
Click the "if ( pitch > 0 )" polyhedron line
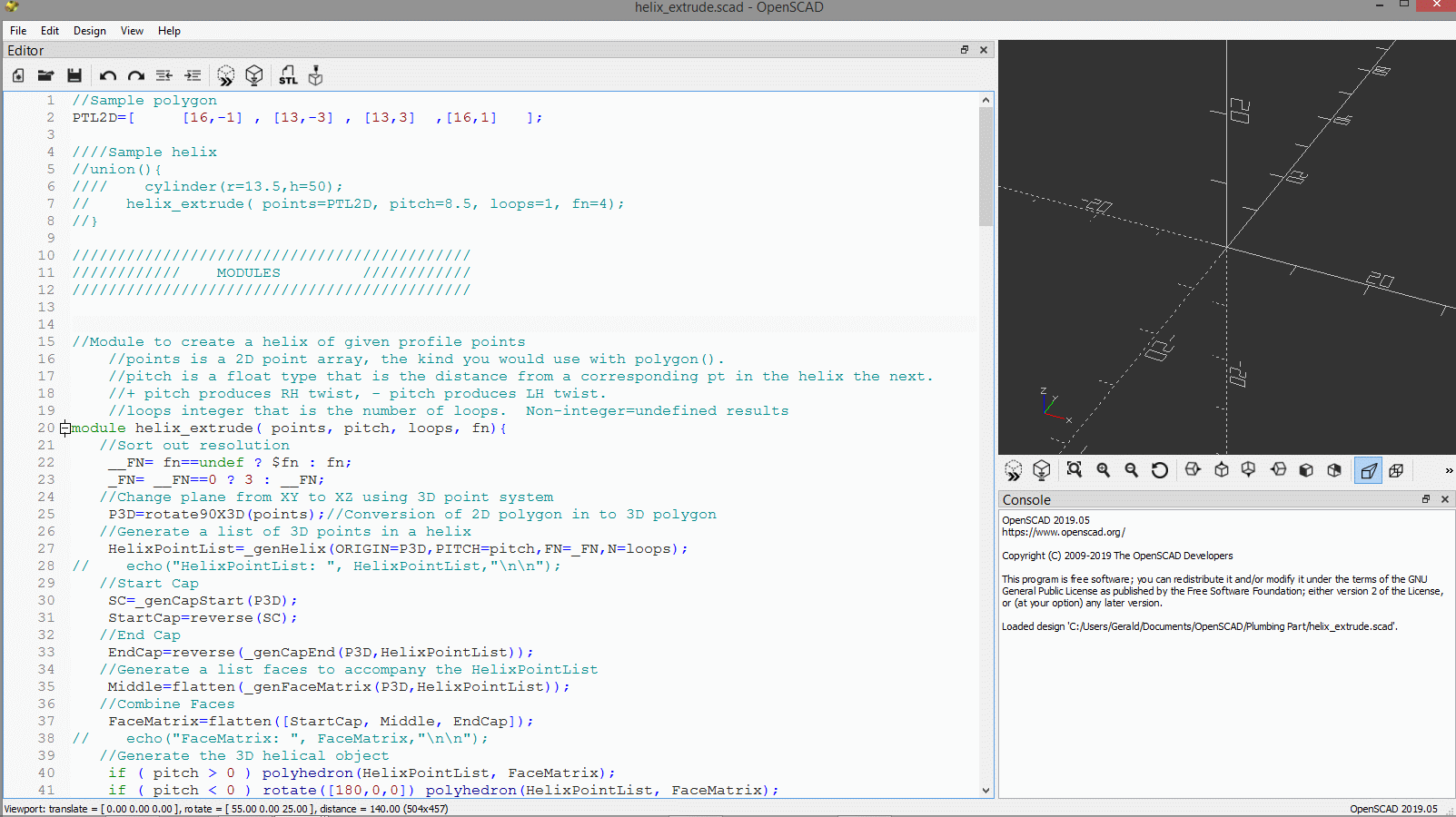(x=362, y=773)
